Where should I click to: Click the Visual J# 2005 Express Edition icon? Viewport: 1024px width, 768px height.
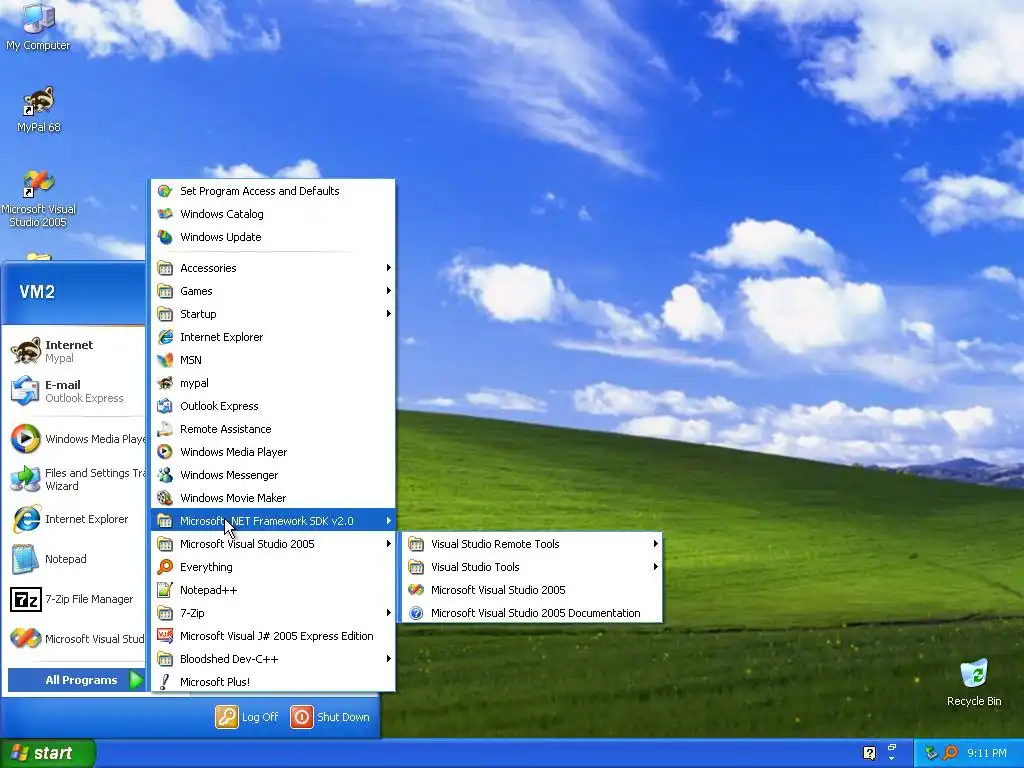[165, 636]
